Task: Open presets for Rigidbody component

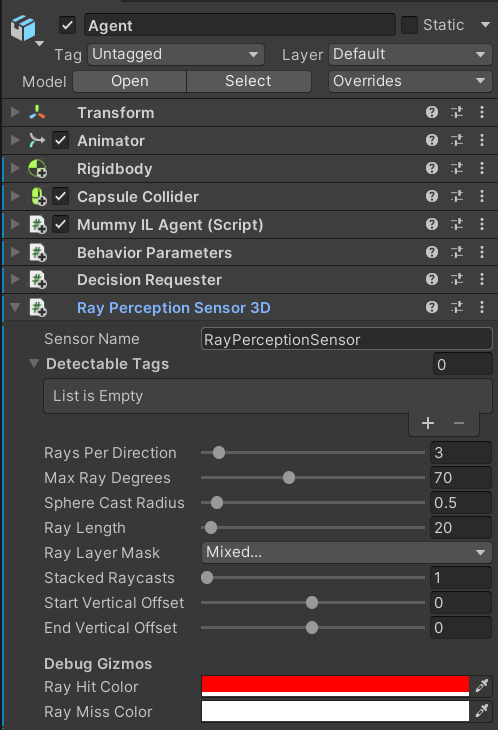Action: 457,168
